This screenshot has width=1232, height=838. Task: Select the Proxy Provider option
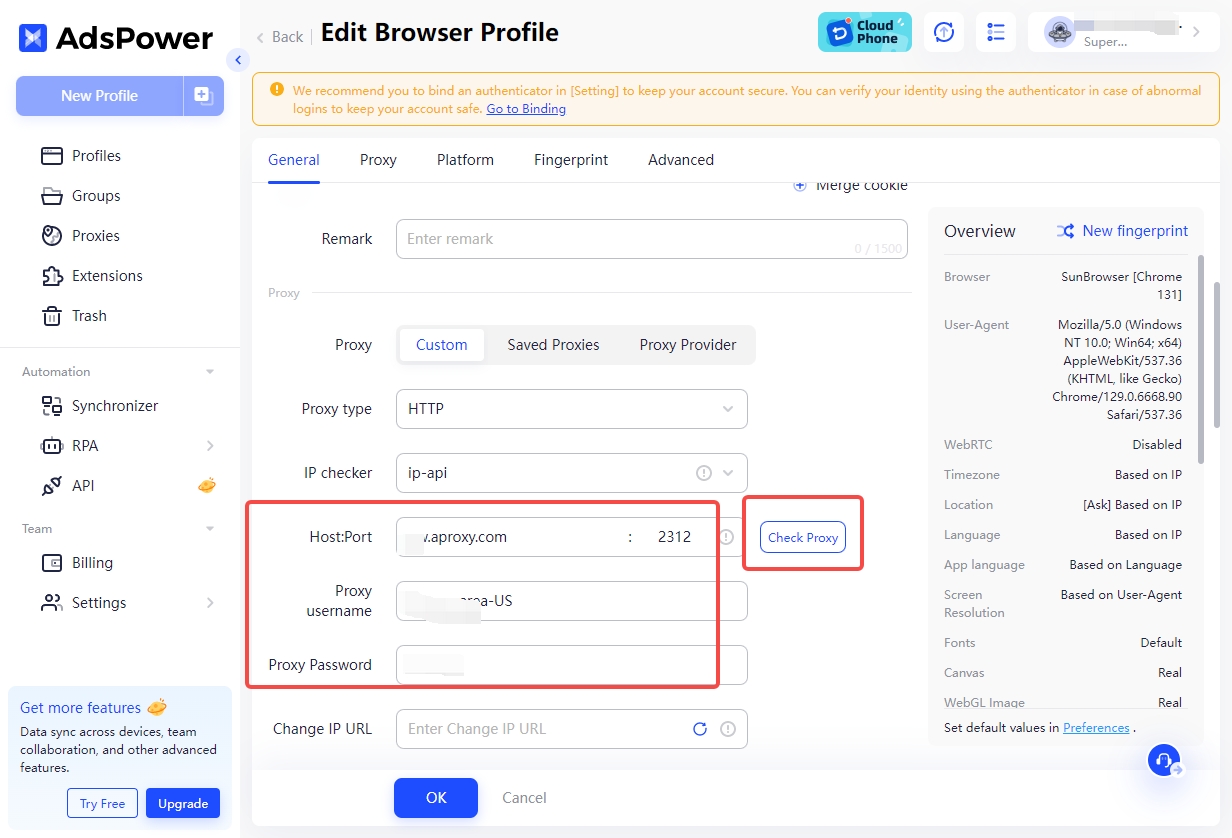click(688, 345)
